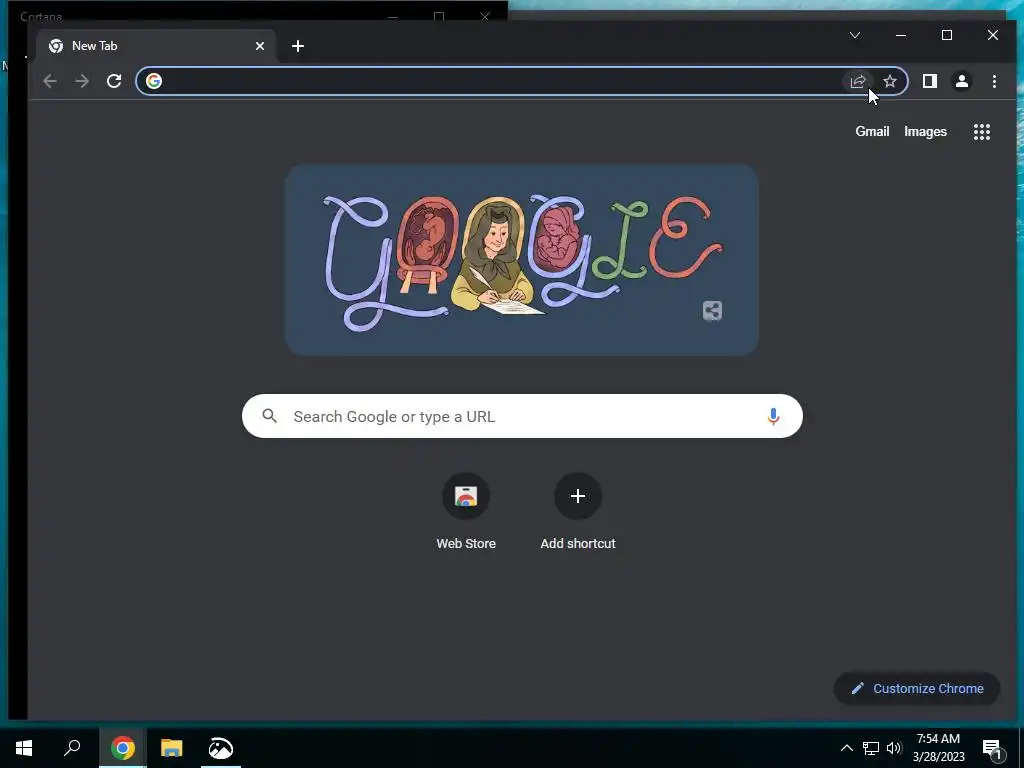1024x768 pixels.
Task: Open Google Images link
Action: click(925, 131)
